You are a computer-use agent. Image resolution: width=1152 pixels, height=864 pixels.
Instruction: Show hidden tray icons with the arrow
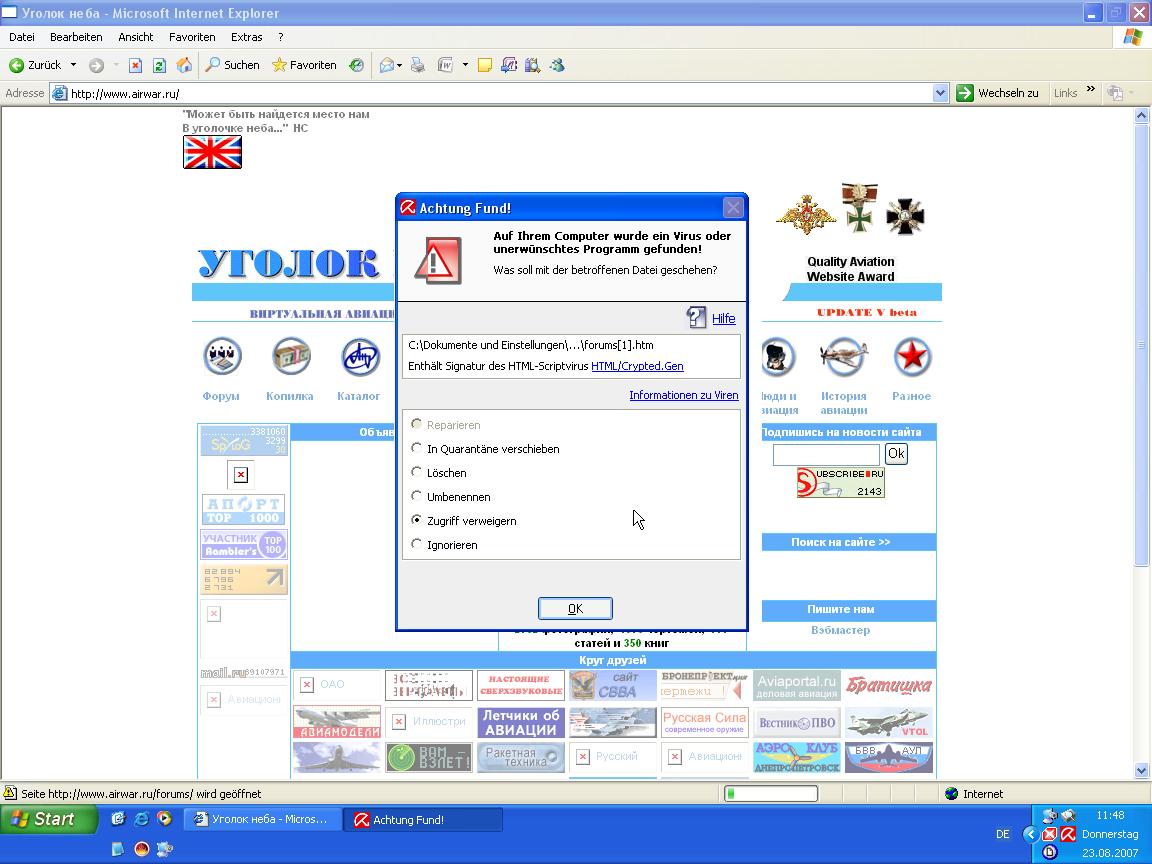pos(1030,834)
